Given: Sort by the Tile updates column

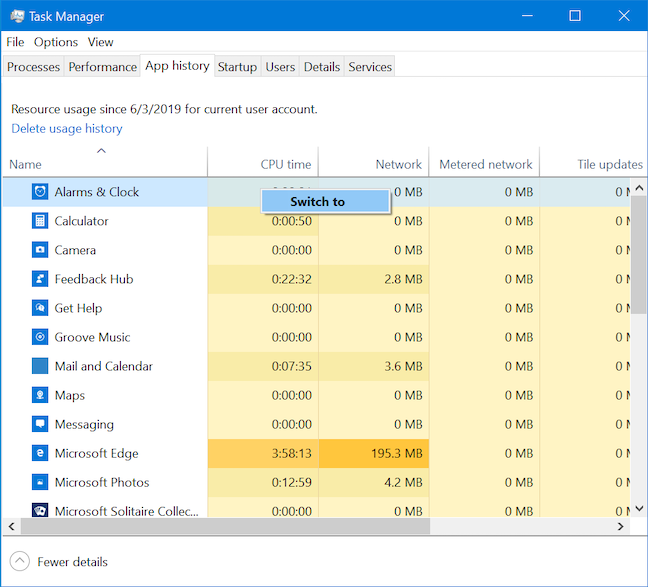Looking at the screenshot, I should pyautogui.click(x=593, y=164).
